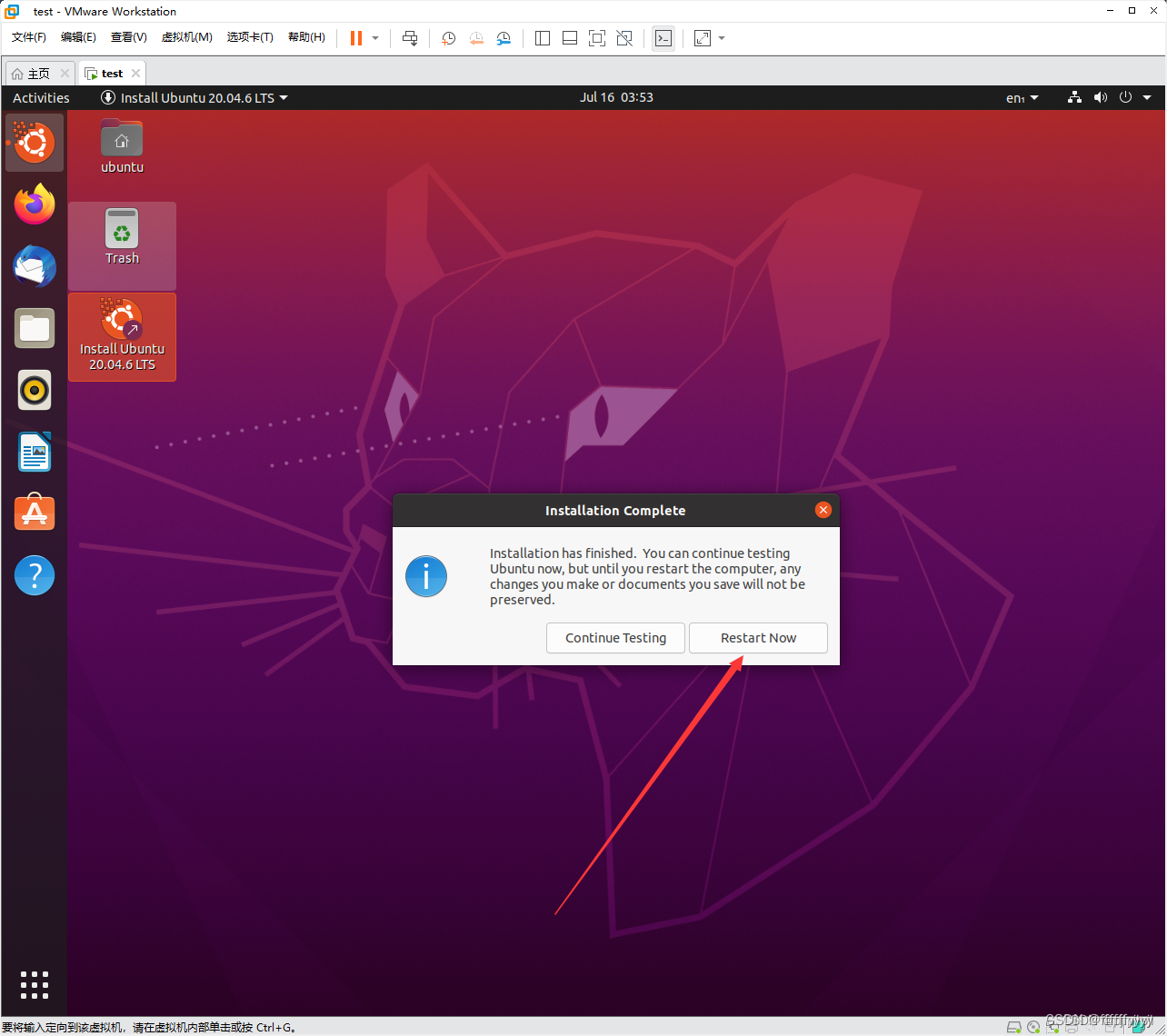Select the ubuntu home folder desktop icon
The image size is (1167, 1036).
click(x=122, y=146)
